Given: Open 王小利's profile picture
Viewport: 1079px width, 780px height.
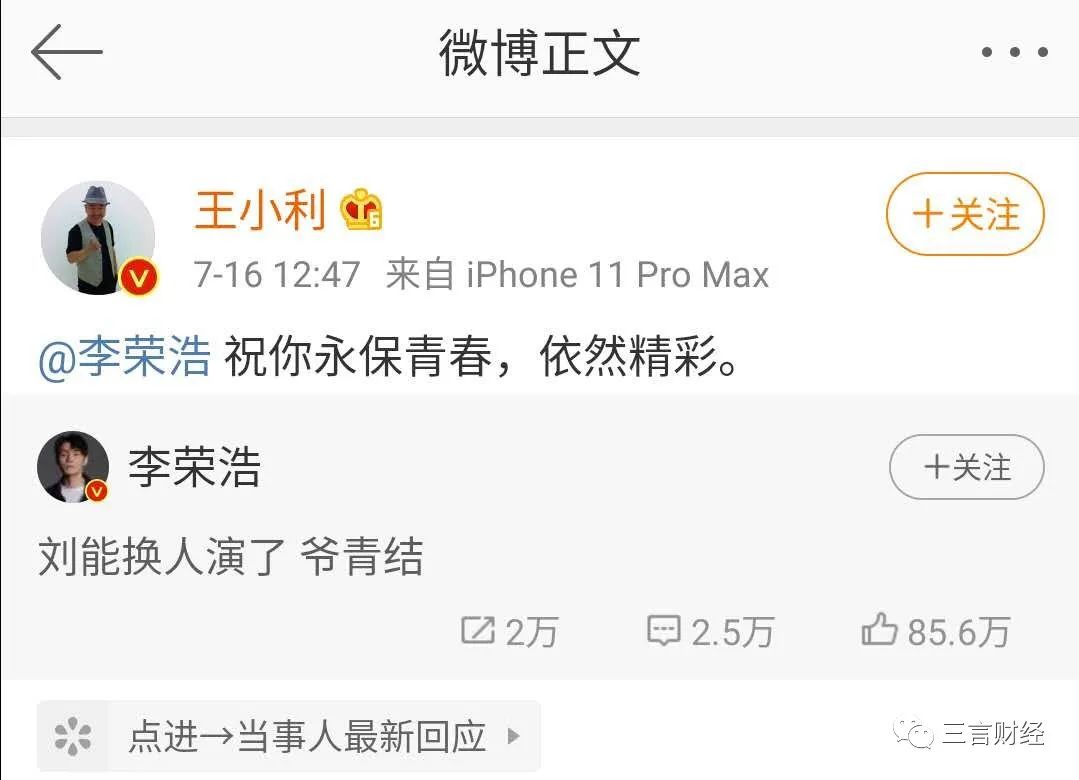Looking at the screenshot, I should click(x=98, y=238).
